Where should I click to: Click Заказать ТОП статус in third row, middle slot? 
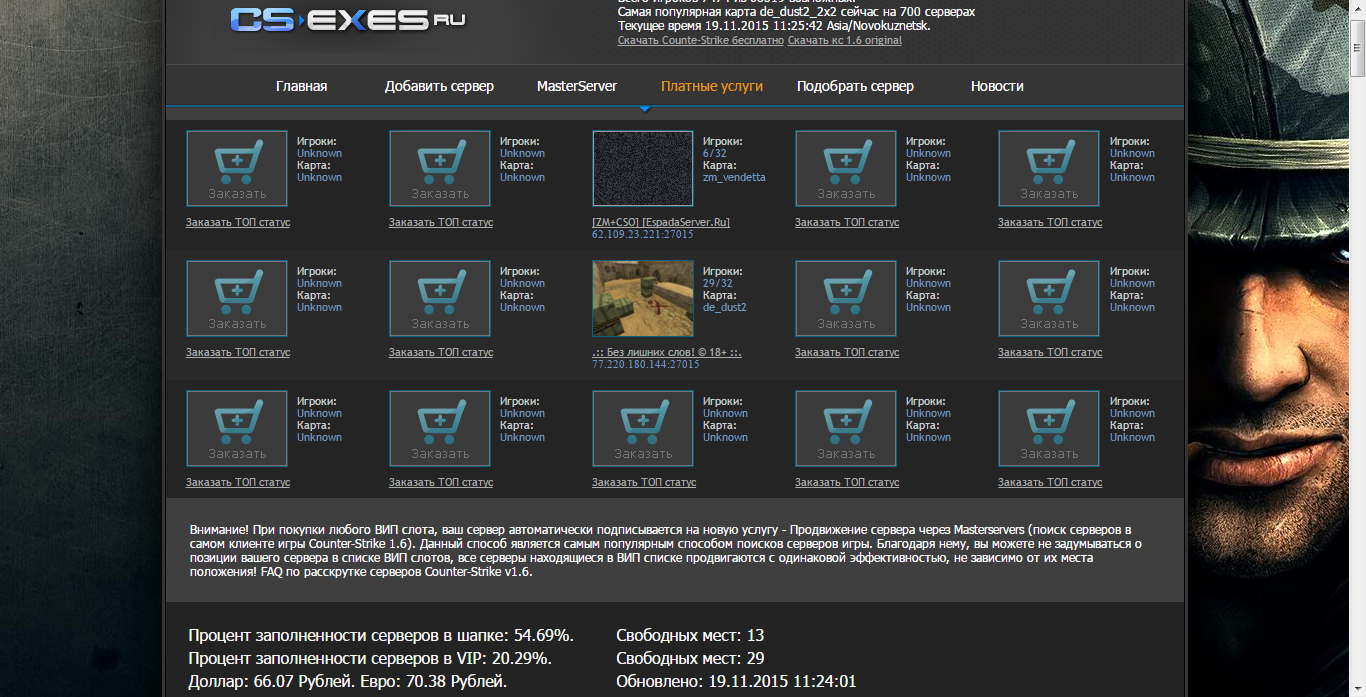tap(644, 482)
